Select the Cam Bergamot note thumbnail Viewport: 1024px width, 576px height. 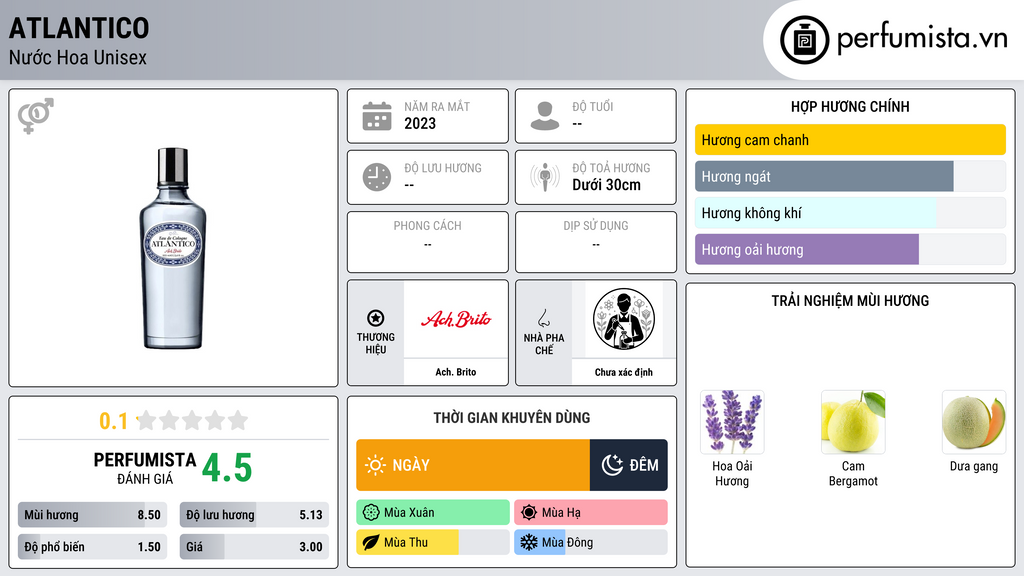[x=853, y=422]
